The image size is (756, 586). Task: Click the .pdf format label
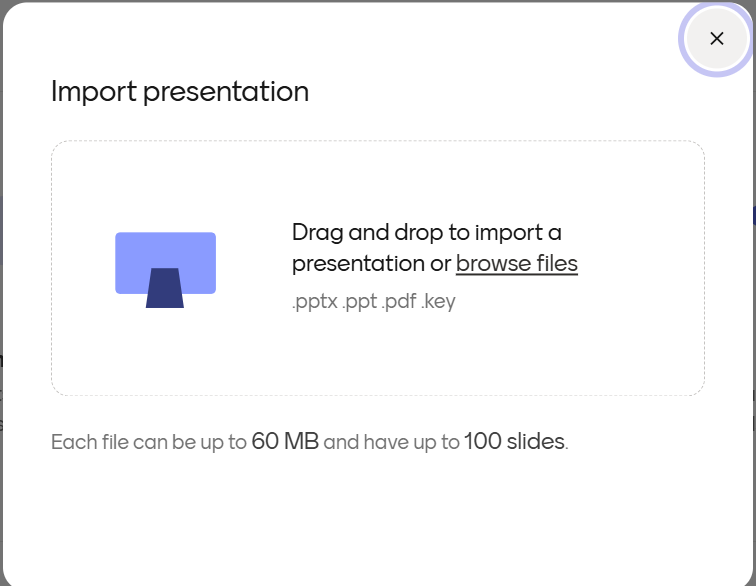pyautogui.click(x=400, y=301)
